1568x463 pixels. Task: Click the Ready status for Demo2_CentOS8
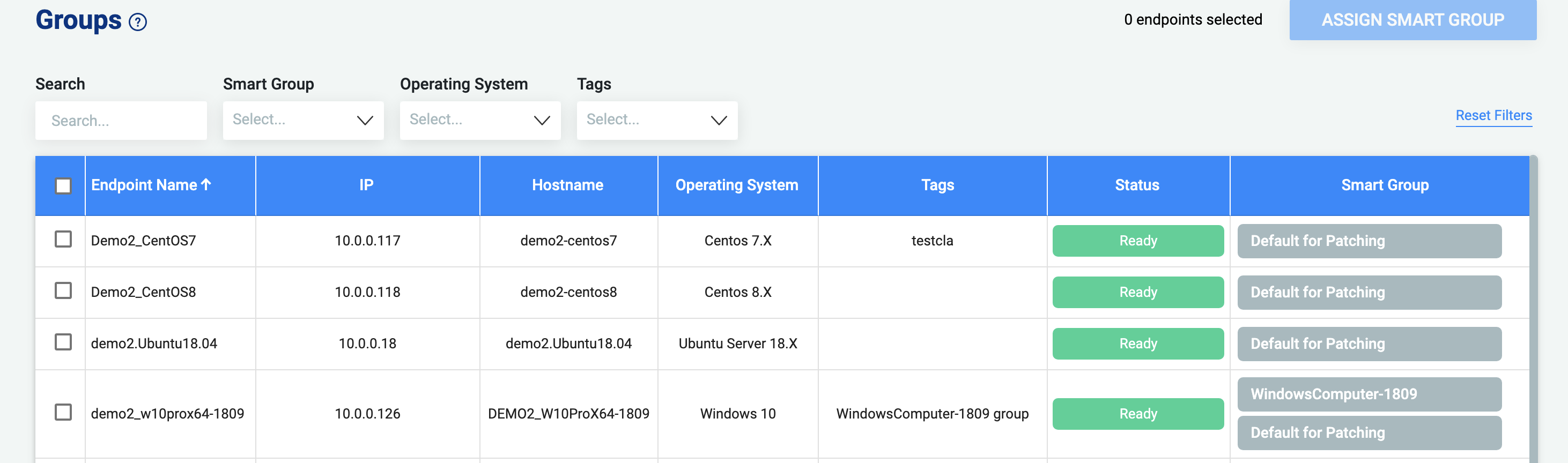pyautogui.click(x=1137, y=292)
